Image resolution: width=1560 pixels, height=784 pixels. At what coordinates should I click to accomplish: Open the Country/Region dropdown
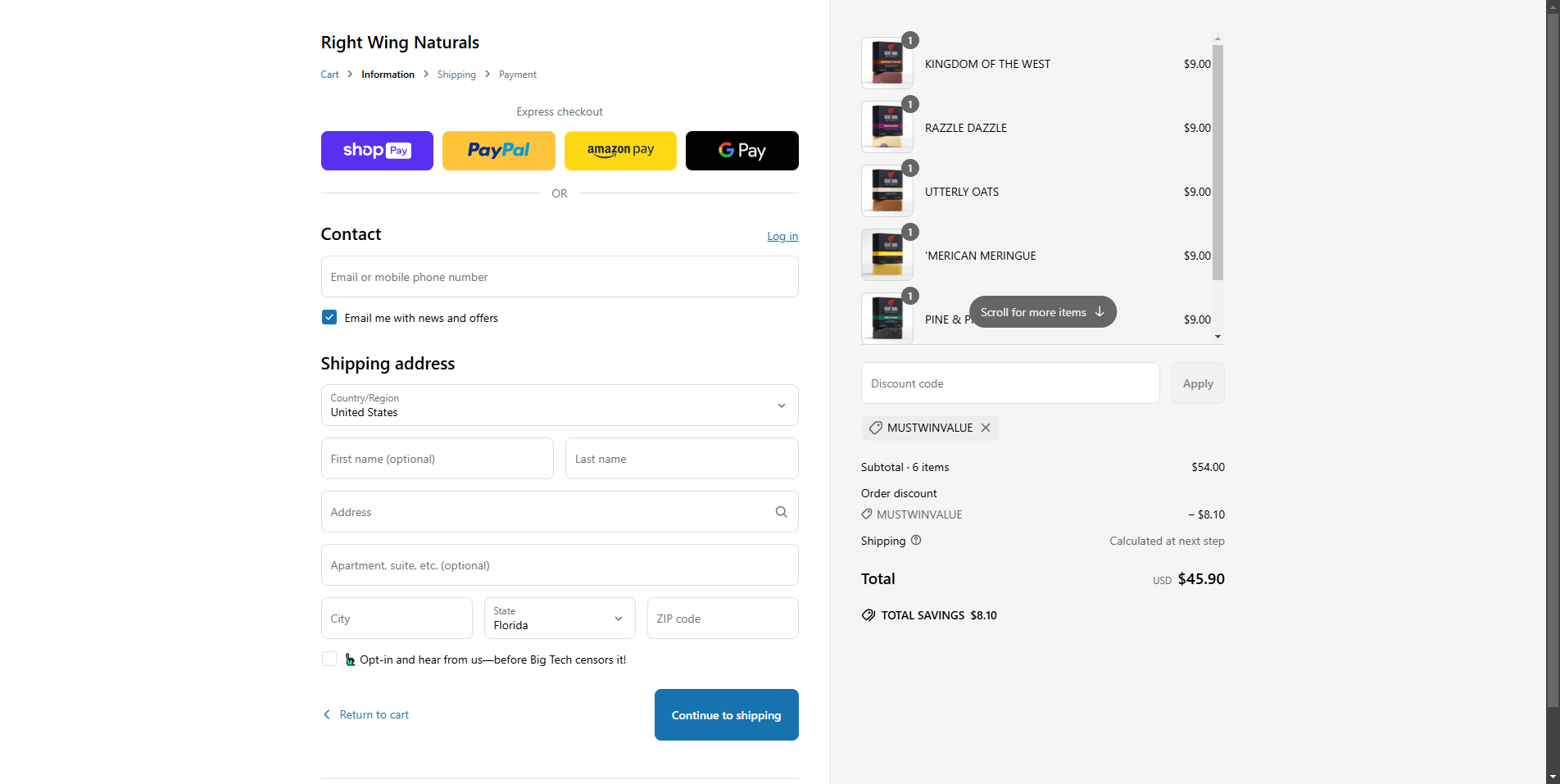pos(560,406)
